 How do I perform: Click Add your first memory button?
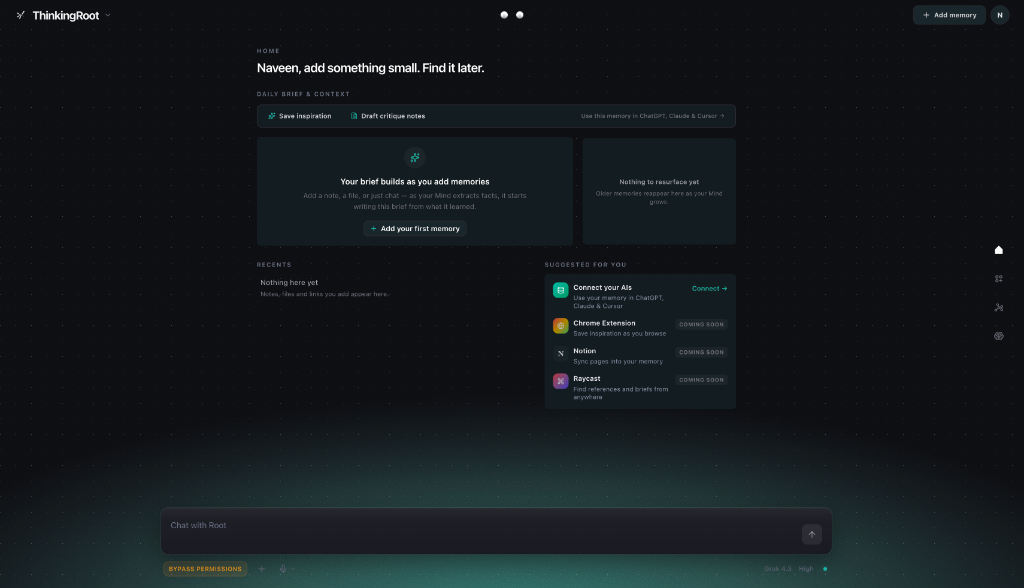coord(415,229)
